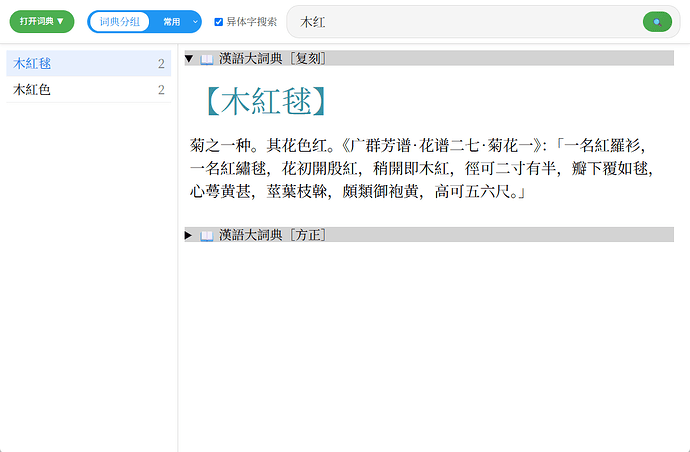Click book icon beside 漢語大詞典 [方正]
The height and width of the screenshot is (452, 690).
click(x=206, y=236)
